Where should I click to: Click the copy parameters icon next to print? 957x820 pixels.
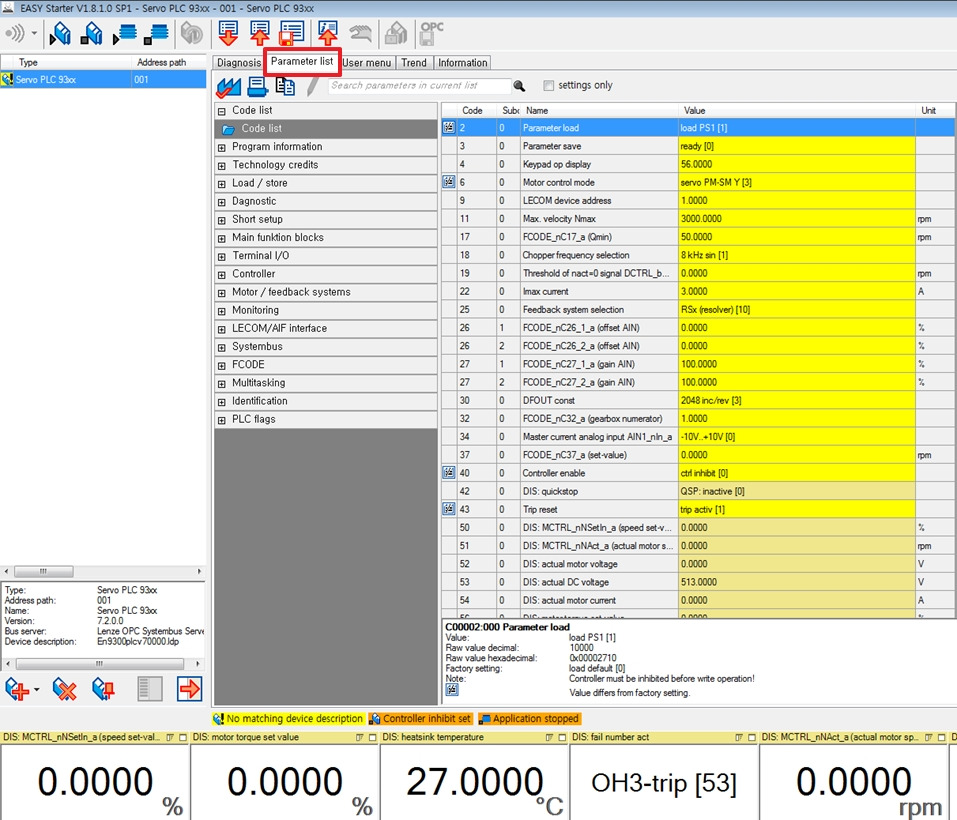pyautogui.click(x=283, y=87)
